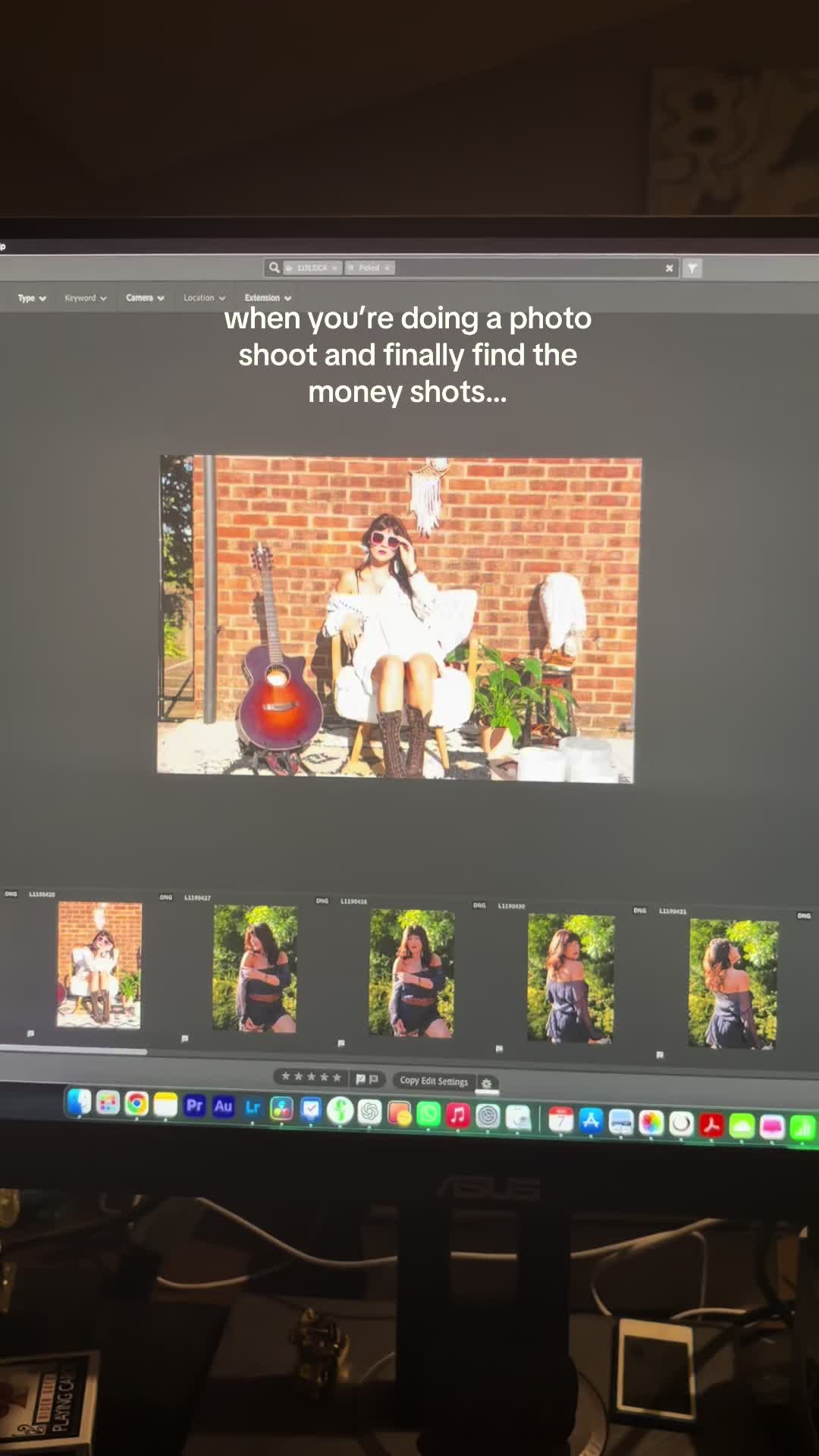Open ChatGPT from the dock
Viewport: 819px width, 1456px height.
click(x=369, y=1111)
